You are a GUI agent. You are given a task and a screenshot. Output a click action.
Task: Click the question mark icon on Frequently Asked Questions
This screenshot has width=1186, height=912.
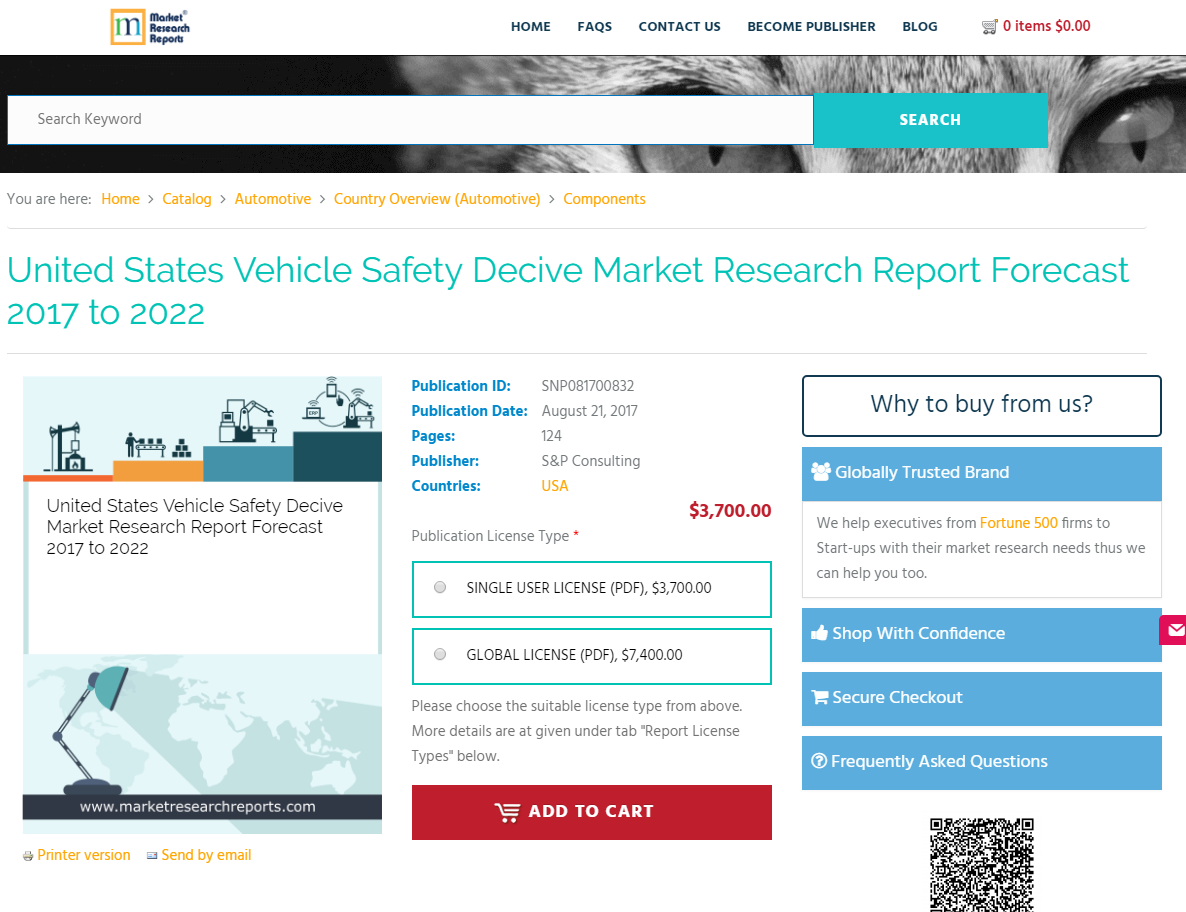(x=820, y=761)
